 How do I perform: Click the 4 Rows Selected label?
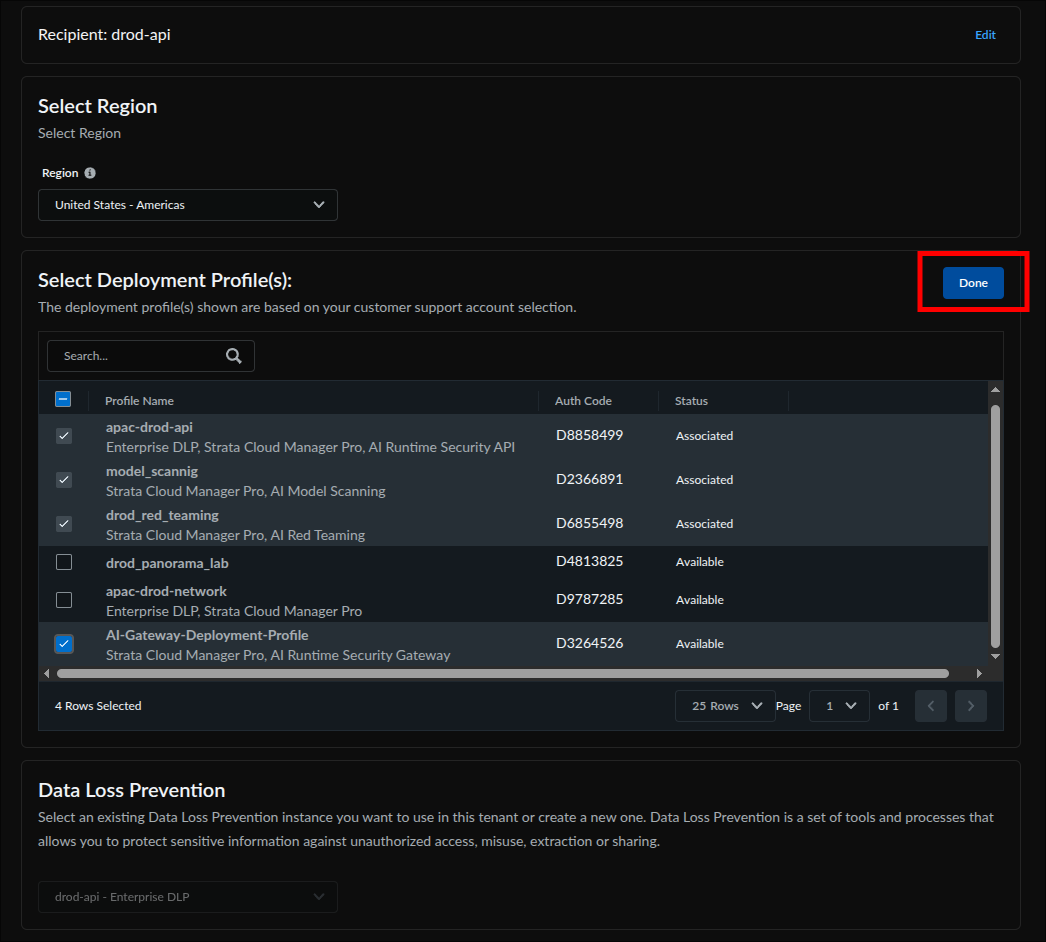98,706
